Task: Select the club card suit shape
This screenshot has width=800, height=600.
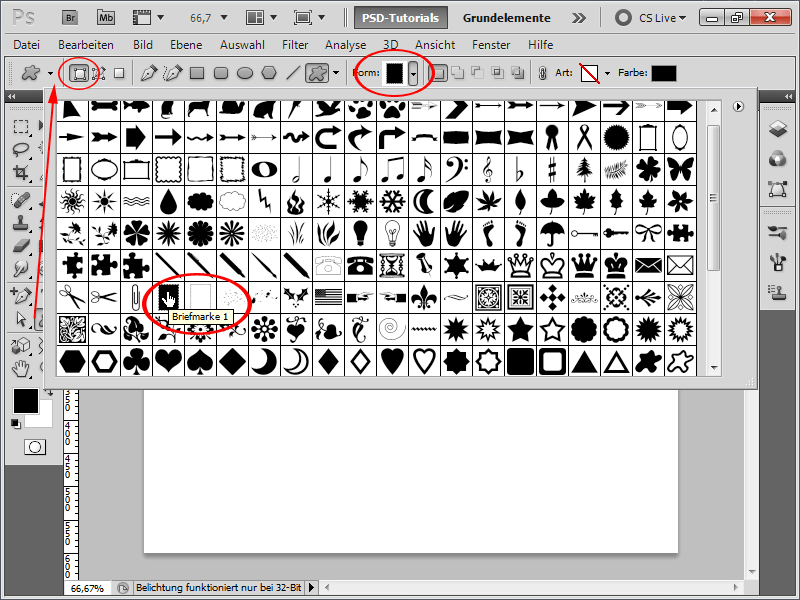Action: pyautogui.click(x=136, y=362)
